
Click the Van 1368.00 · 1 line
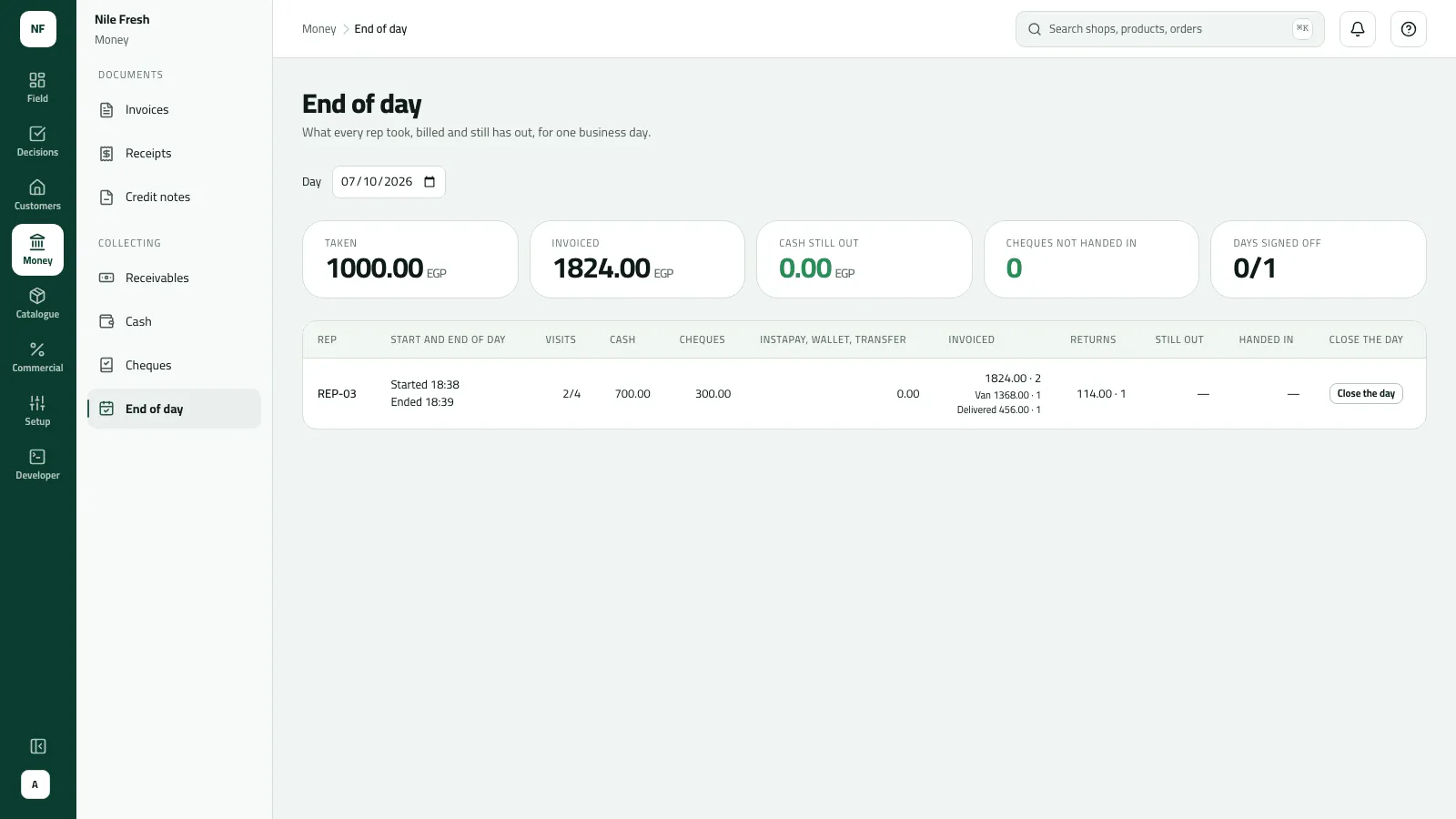[1007, 396]
